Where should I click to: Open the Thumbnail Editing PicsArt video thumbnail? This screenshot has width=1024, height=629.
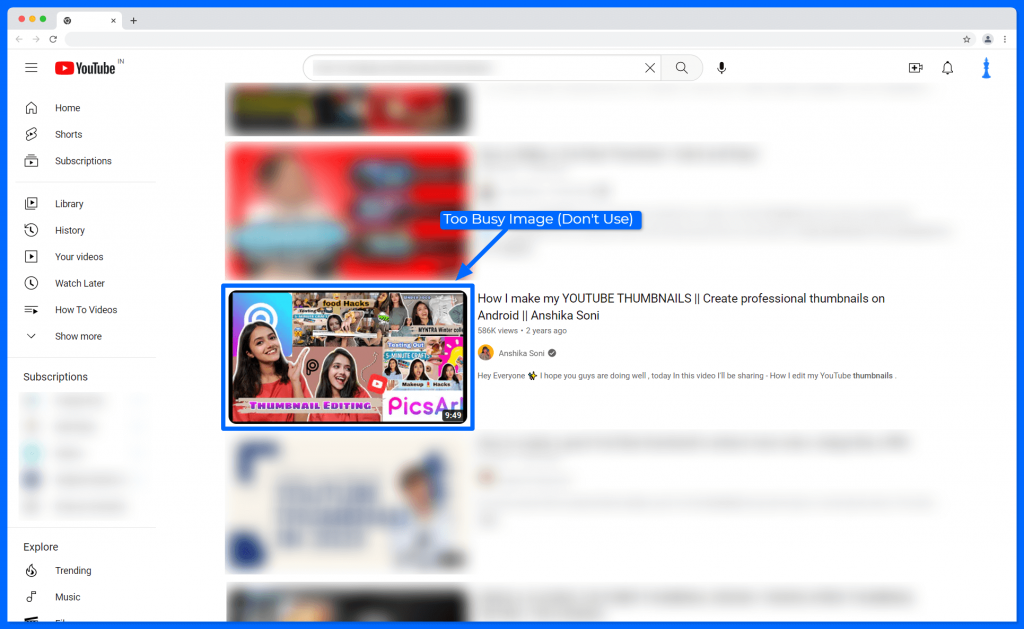tap(347, 357)
